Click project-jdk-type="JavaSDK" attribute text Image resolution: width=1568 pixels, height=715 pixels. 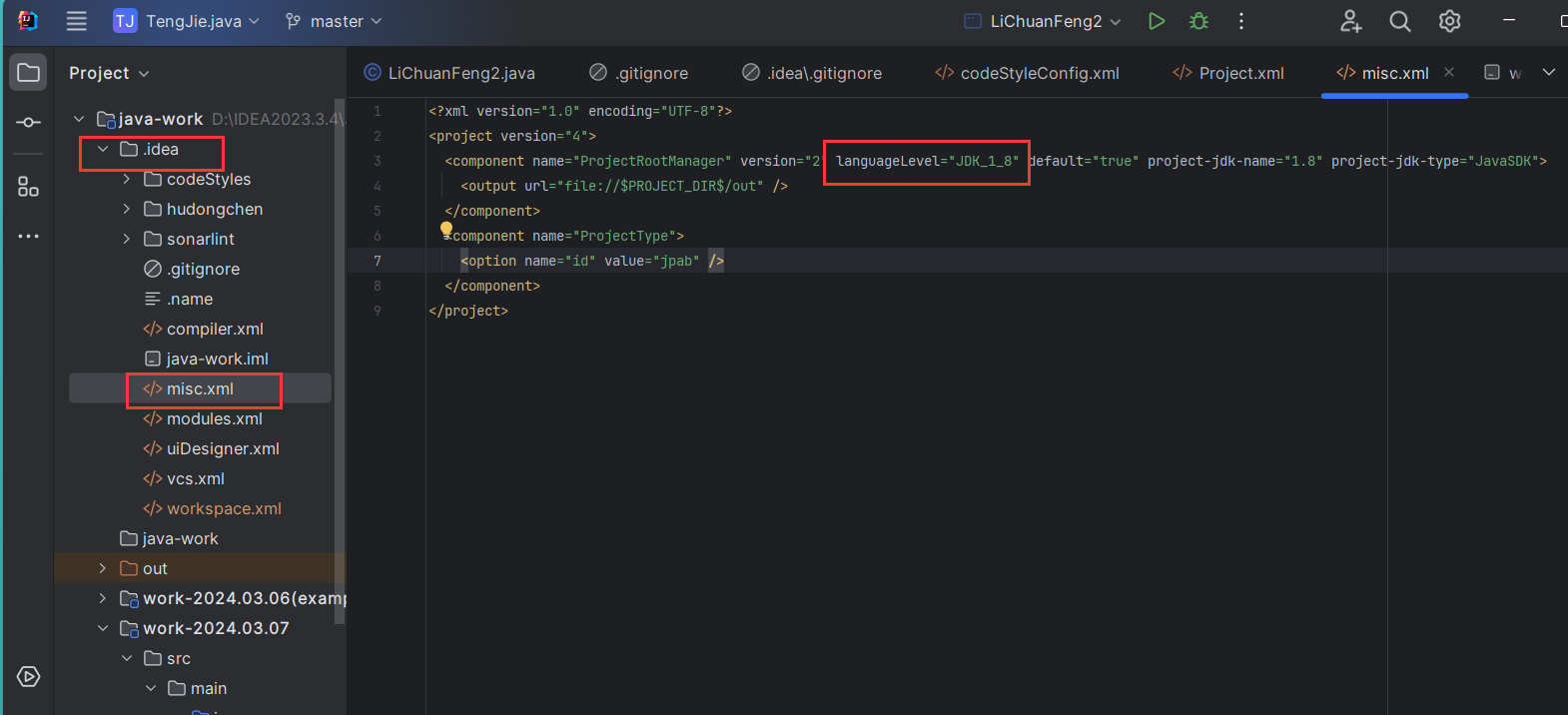point(1434,161)
